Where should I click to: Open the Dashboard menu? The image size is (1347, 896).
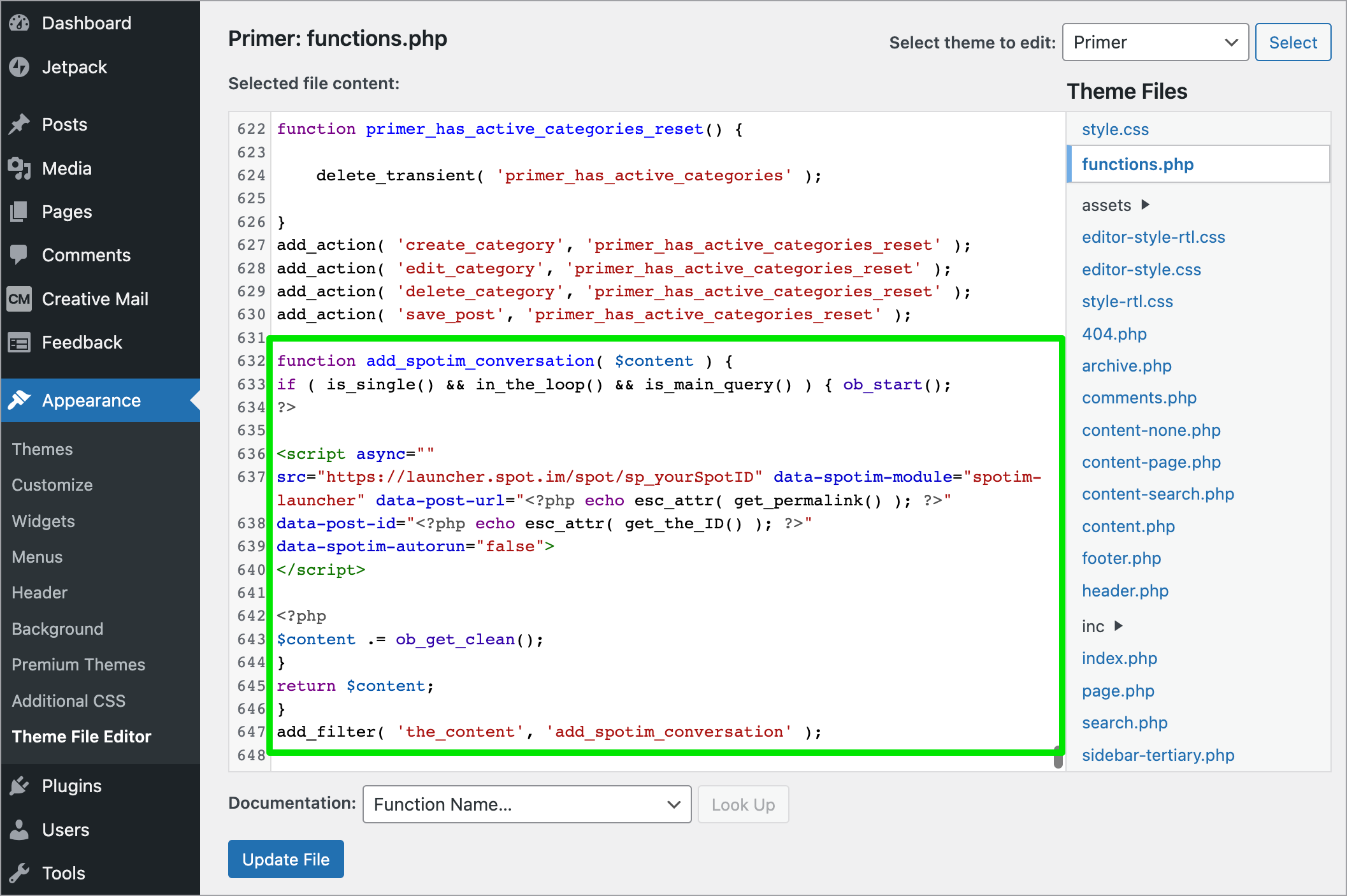[x=87, y=23]
